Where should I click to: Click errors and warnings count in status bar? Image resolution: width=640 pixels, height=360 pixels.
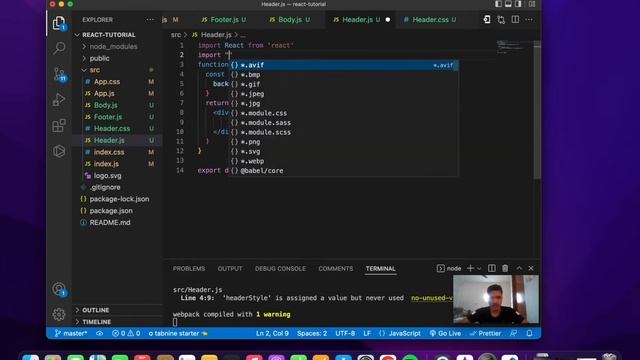[x=126, y=333]
